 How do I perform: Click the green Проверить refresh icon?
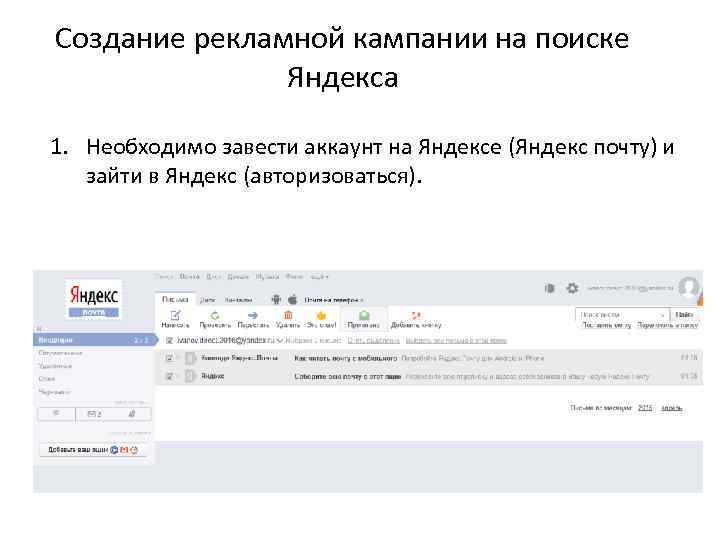click(x=215, y=315)
